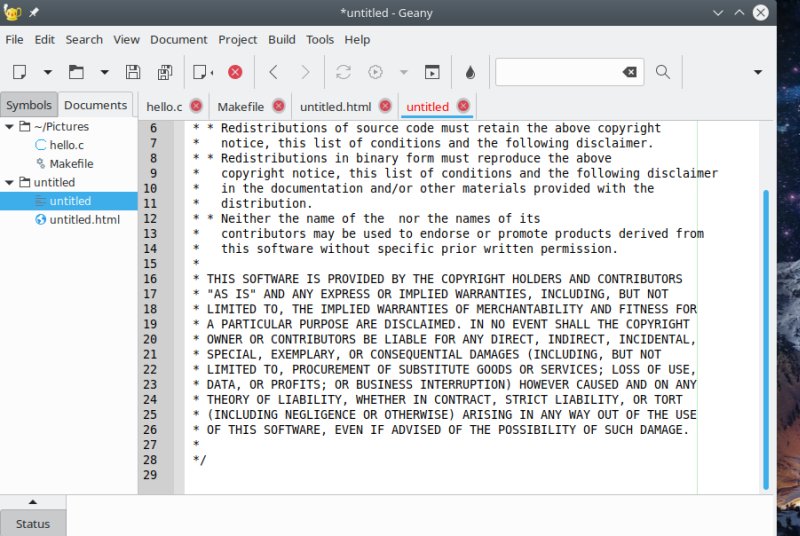Switch to the Symbols sidebar tab
This screenshot has height=536, width=800.
click(29, 105)
